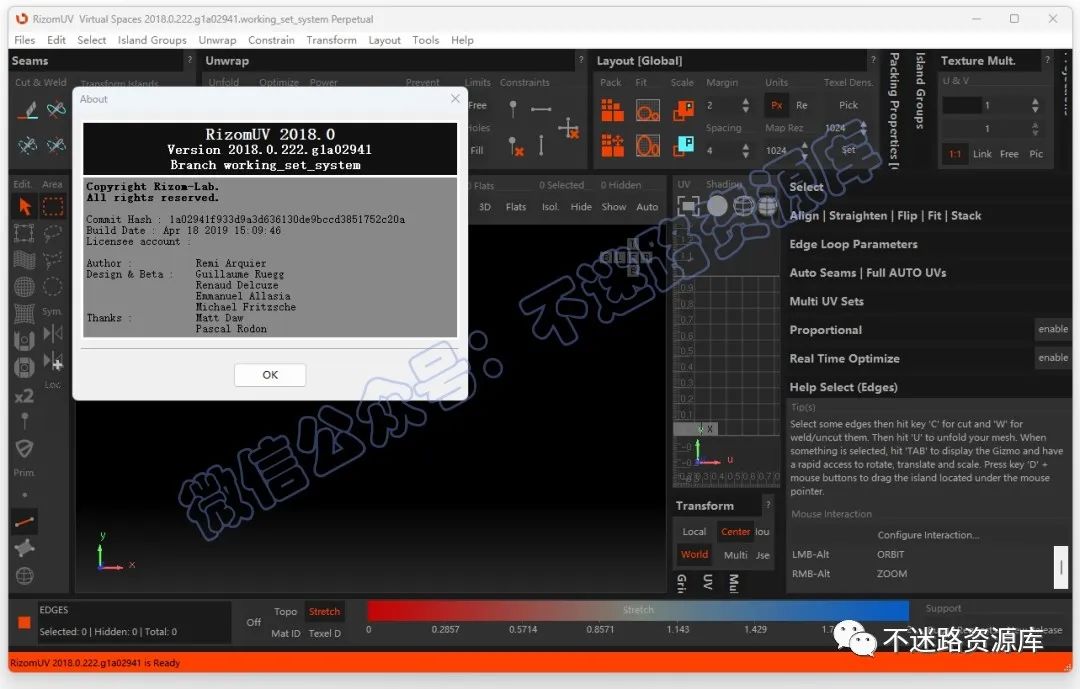Click the cyan Scale icon in Layout

[x=683, y=145]
